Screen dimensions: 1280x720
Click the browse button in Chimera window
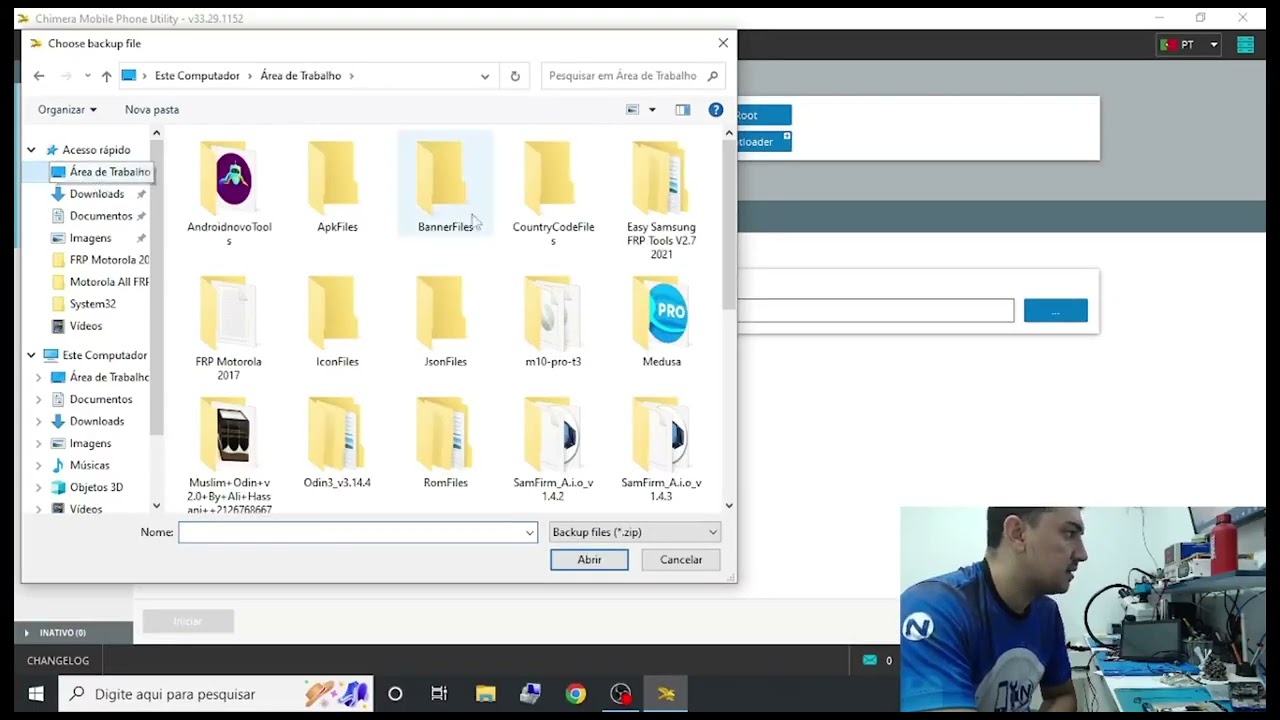click(1055, 311)
